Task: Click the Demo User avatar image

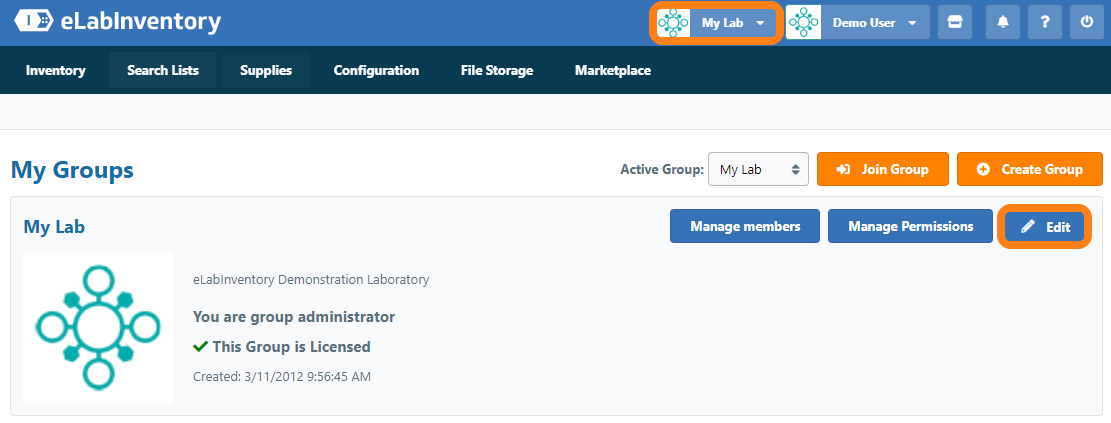Action: (803, 23)
